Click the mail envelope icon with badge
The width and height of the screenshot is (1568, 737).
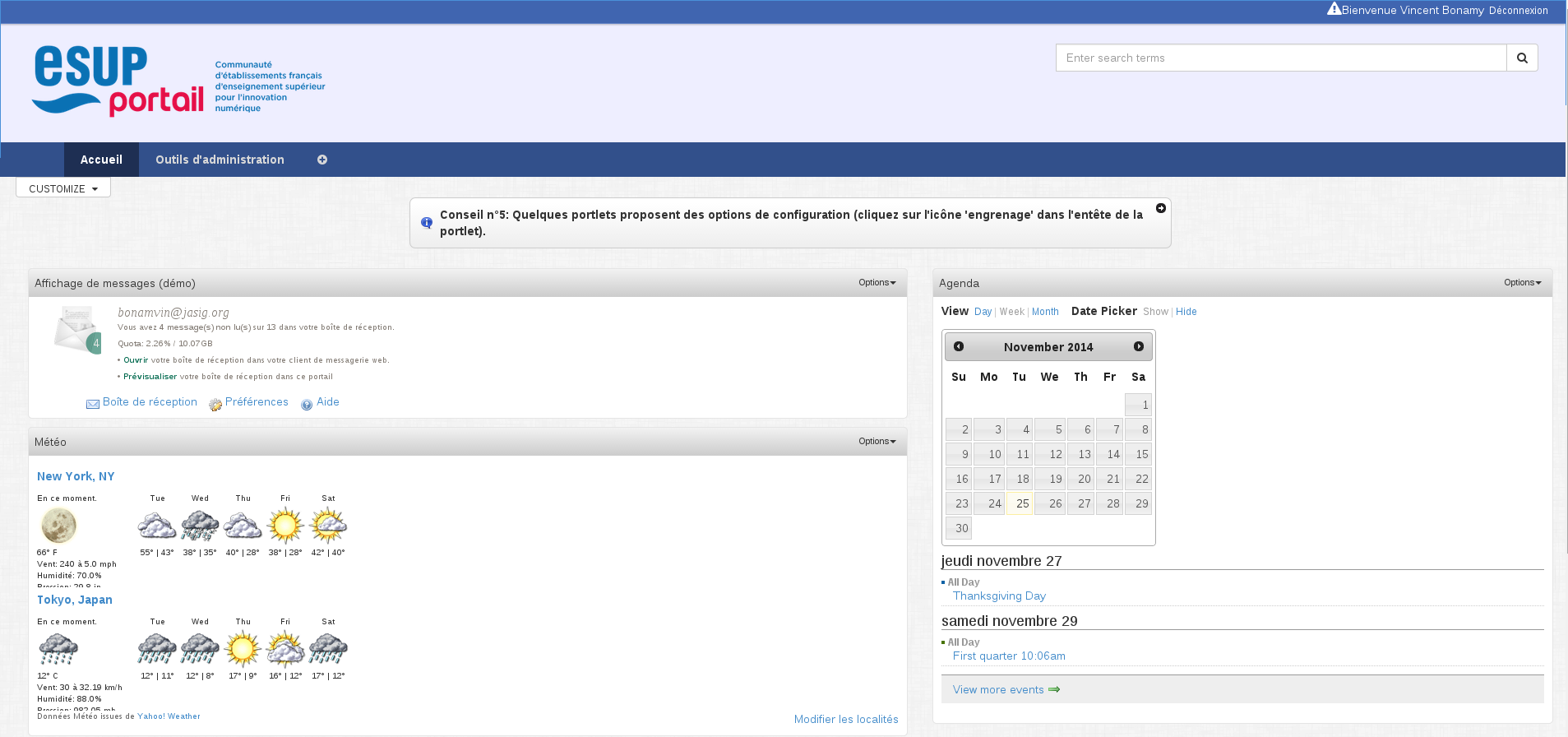[x=77, y=330]
